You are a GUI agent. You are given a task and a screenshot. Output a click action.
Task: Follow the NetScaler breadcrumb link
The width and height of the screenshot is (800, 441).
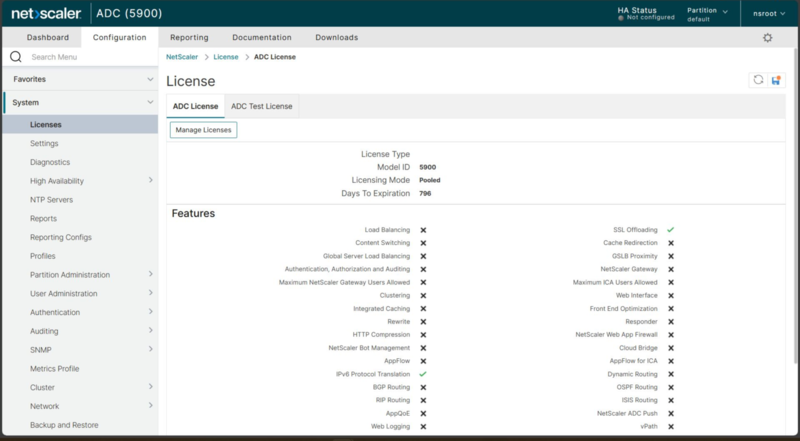point(182,57)
